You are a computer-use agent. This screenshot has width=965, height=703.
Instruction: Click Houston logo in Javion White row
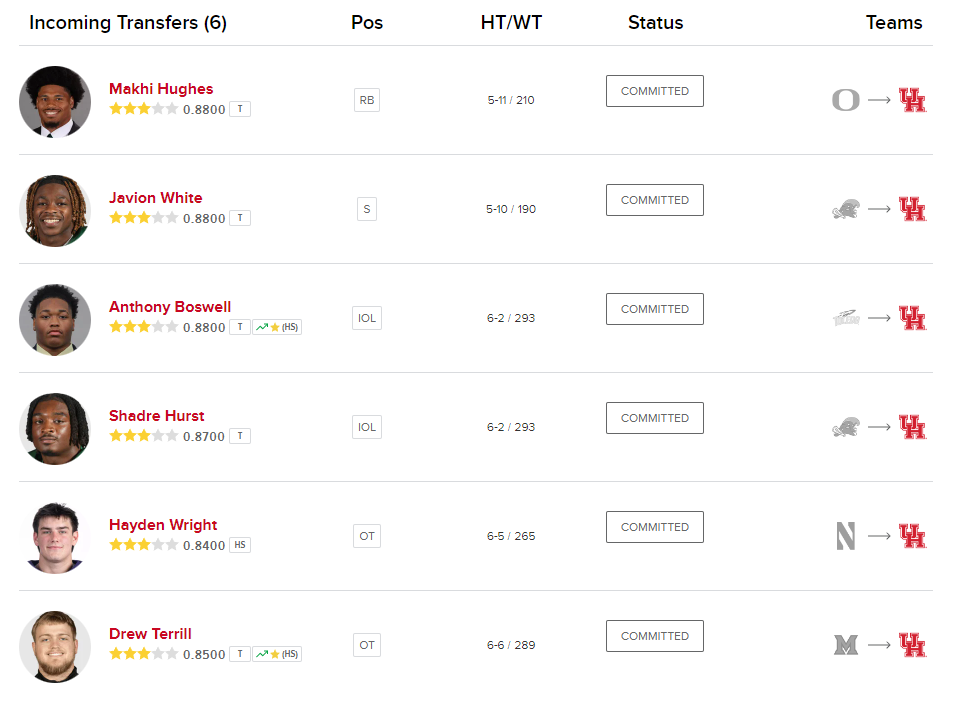pos(912,209)
